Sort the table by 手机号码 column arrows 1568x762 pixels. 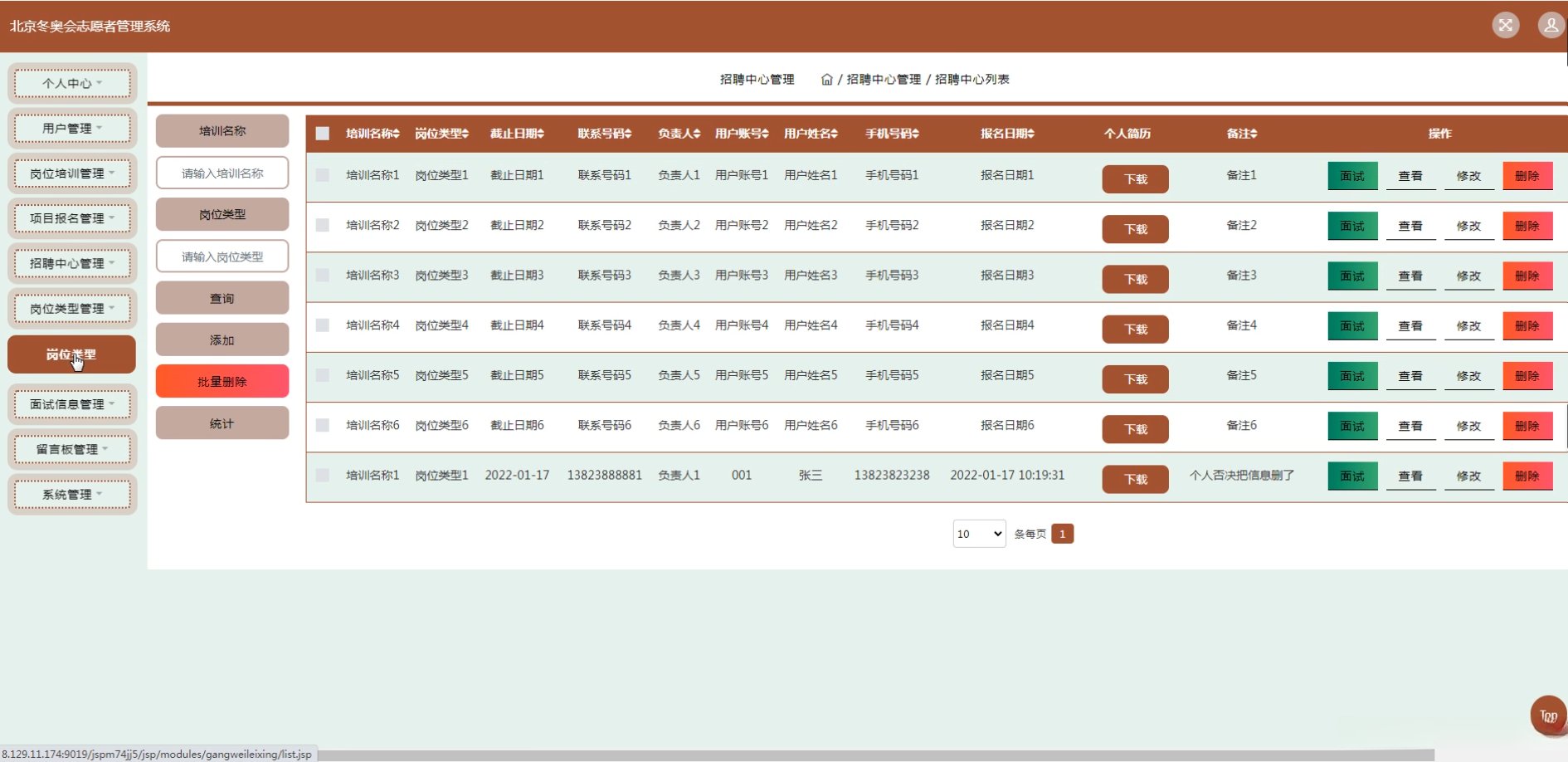coord(916,134)
